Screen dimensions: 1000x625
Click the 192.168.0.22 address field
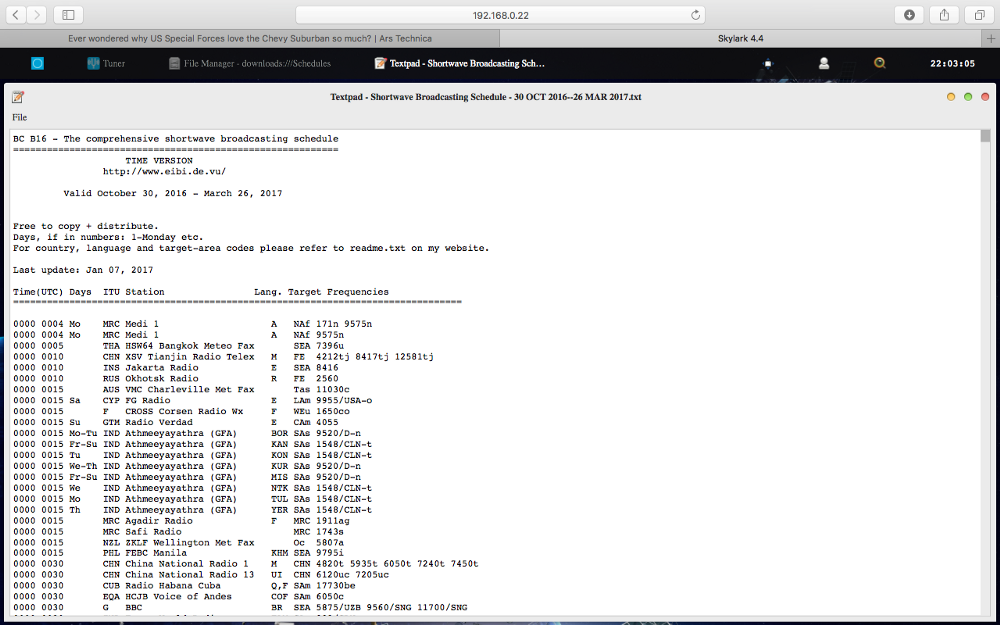click(x=500, y=15)
